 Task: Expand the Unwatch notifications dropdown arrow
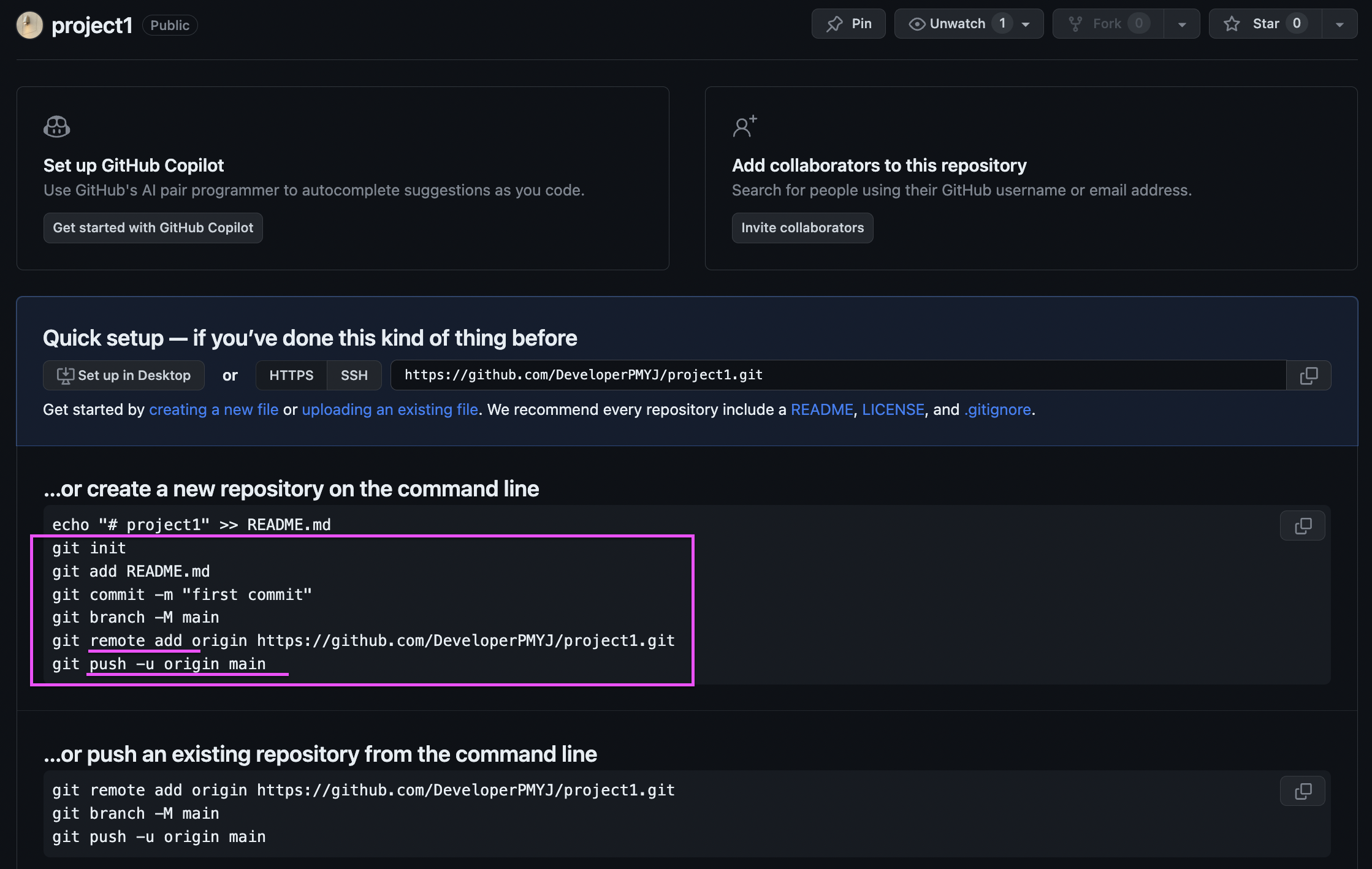(x=1026, y=25)
